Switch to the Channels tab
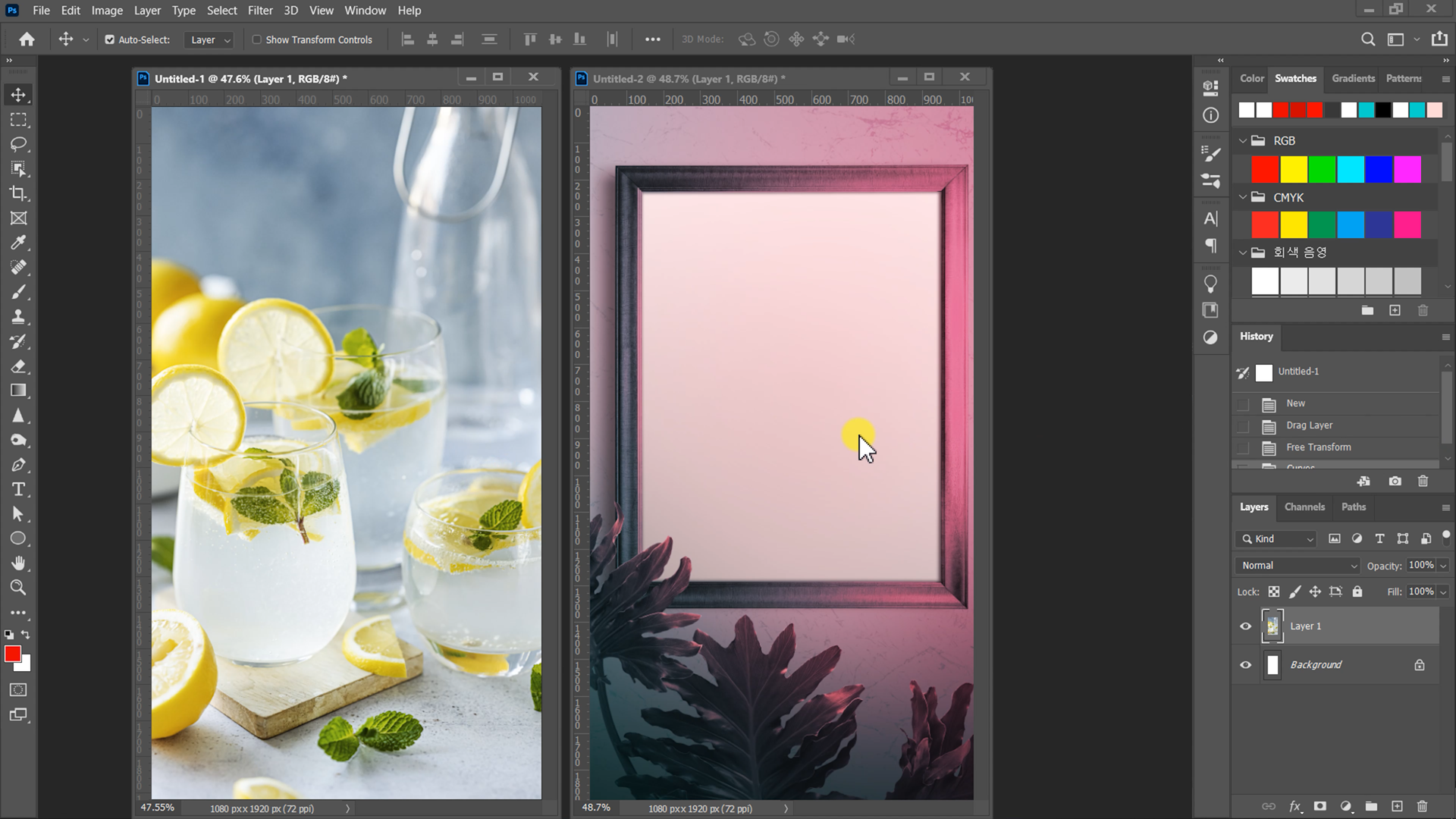 (1304, 507)
